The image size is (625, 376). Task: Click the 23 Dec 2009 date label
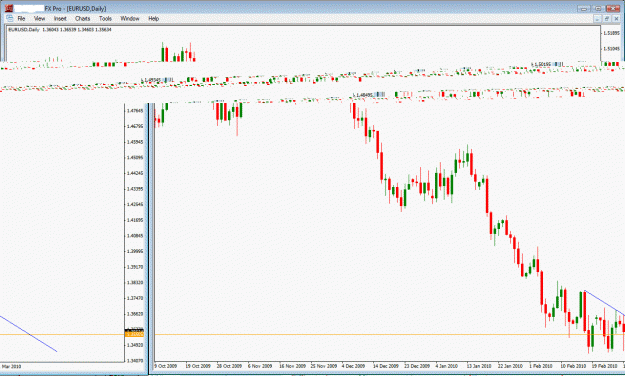coord(417,366)
